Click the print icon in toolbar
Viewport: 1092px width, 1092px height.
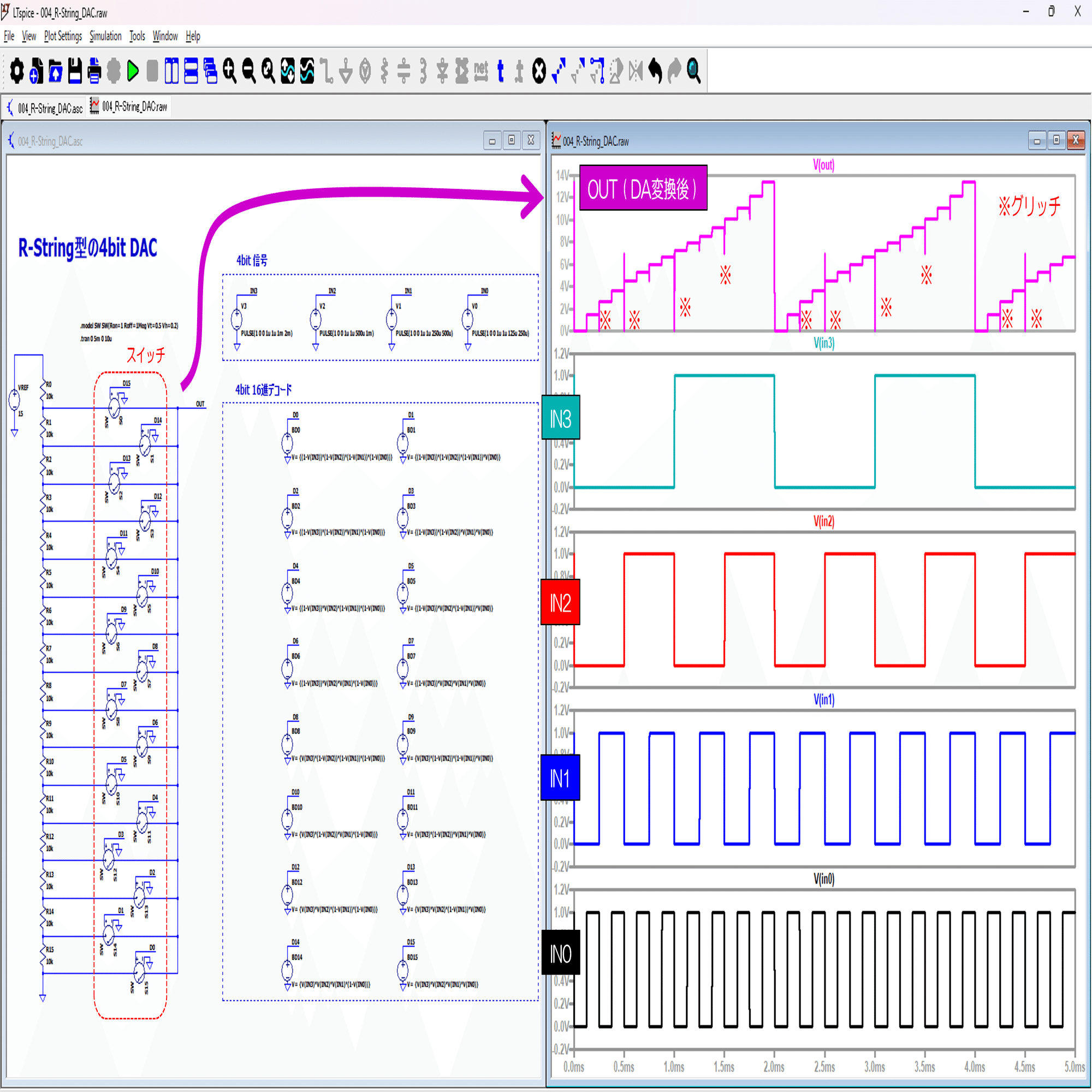pos(94,71)
